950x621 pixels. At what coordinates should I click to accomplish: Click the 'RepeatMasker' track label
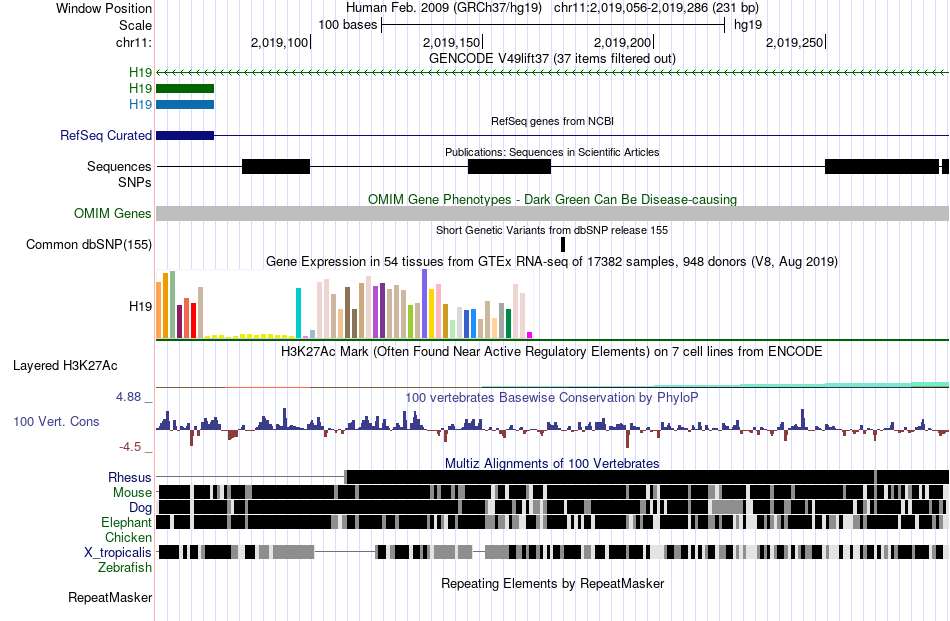pyautogui.click(x=110, y=598)
